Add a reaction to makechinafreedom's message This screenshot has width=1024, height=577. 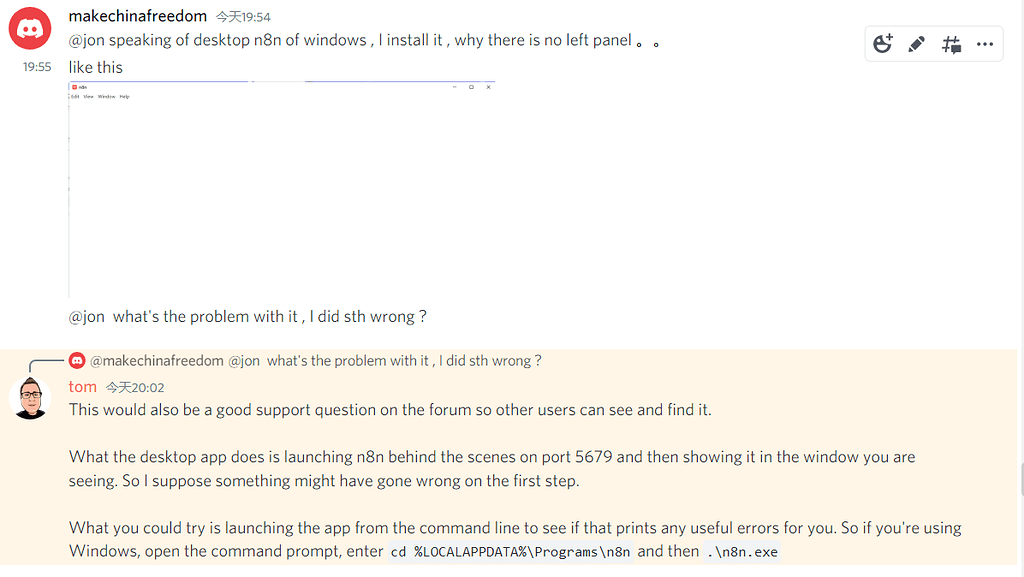pyautogui.click(x=882, y=43)
